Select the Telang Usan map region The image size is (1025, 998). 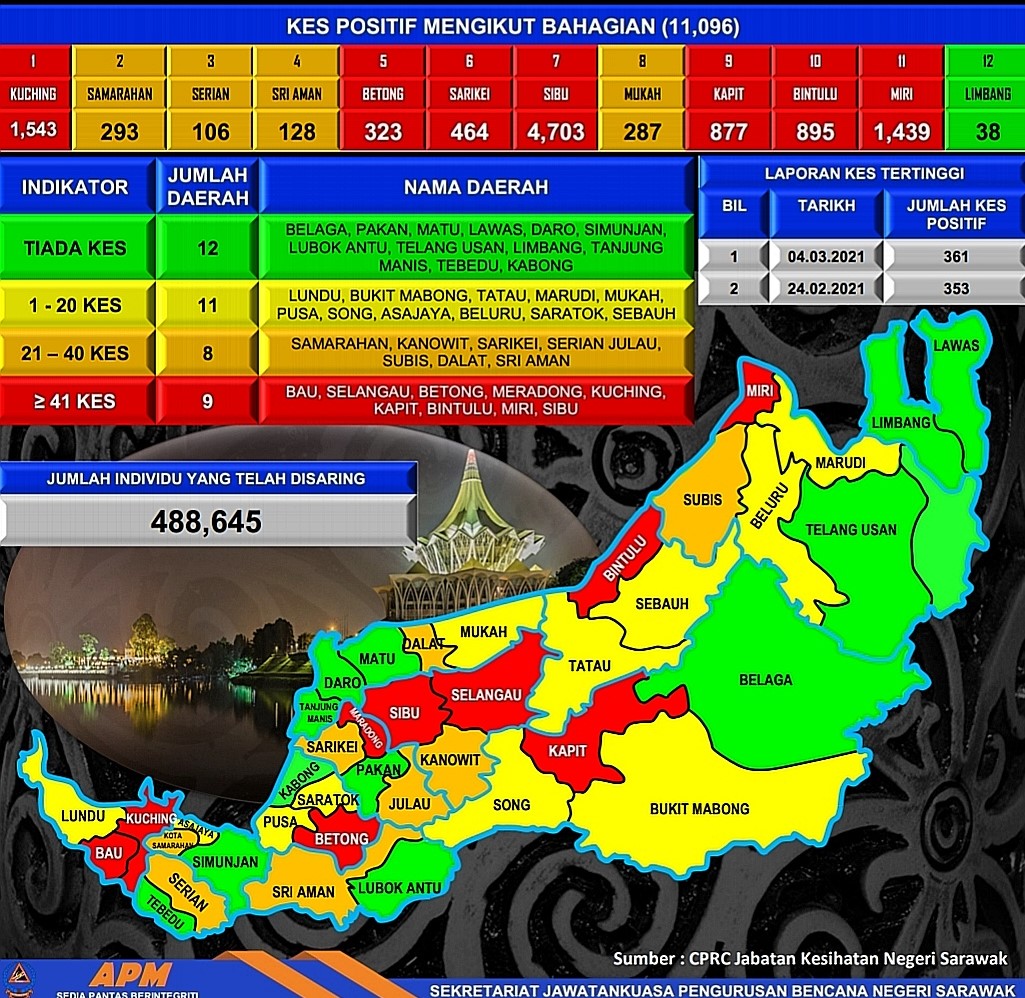tap(851, 530)
